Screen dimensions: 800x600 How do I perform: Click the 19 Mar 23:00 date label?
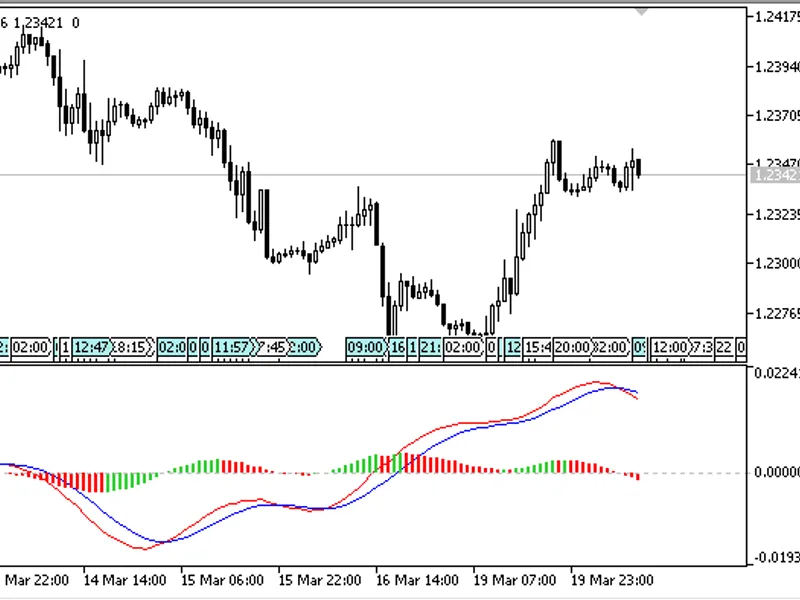coord(612,581)
